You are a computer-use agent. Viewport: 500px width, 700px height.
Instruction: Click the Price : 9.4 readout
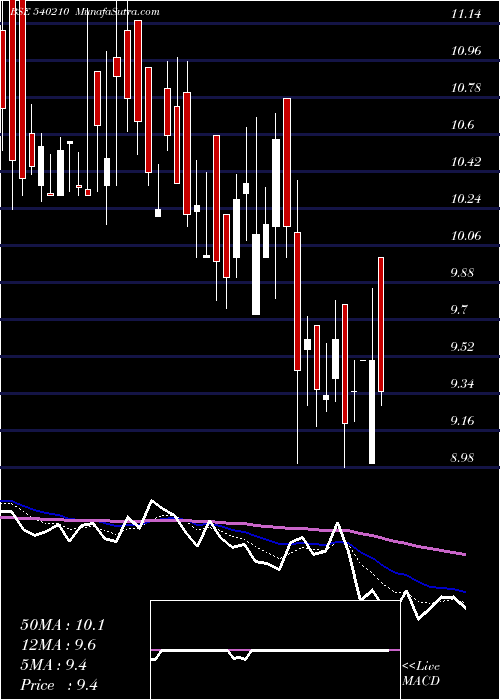[59, 685]
